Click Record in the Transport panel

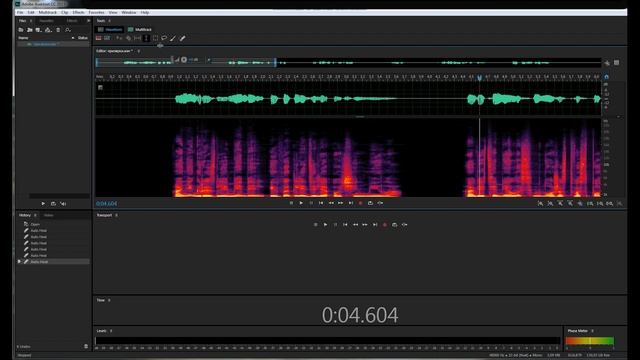point(384,224)
